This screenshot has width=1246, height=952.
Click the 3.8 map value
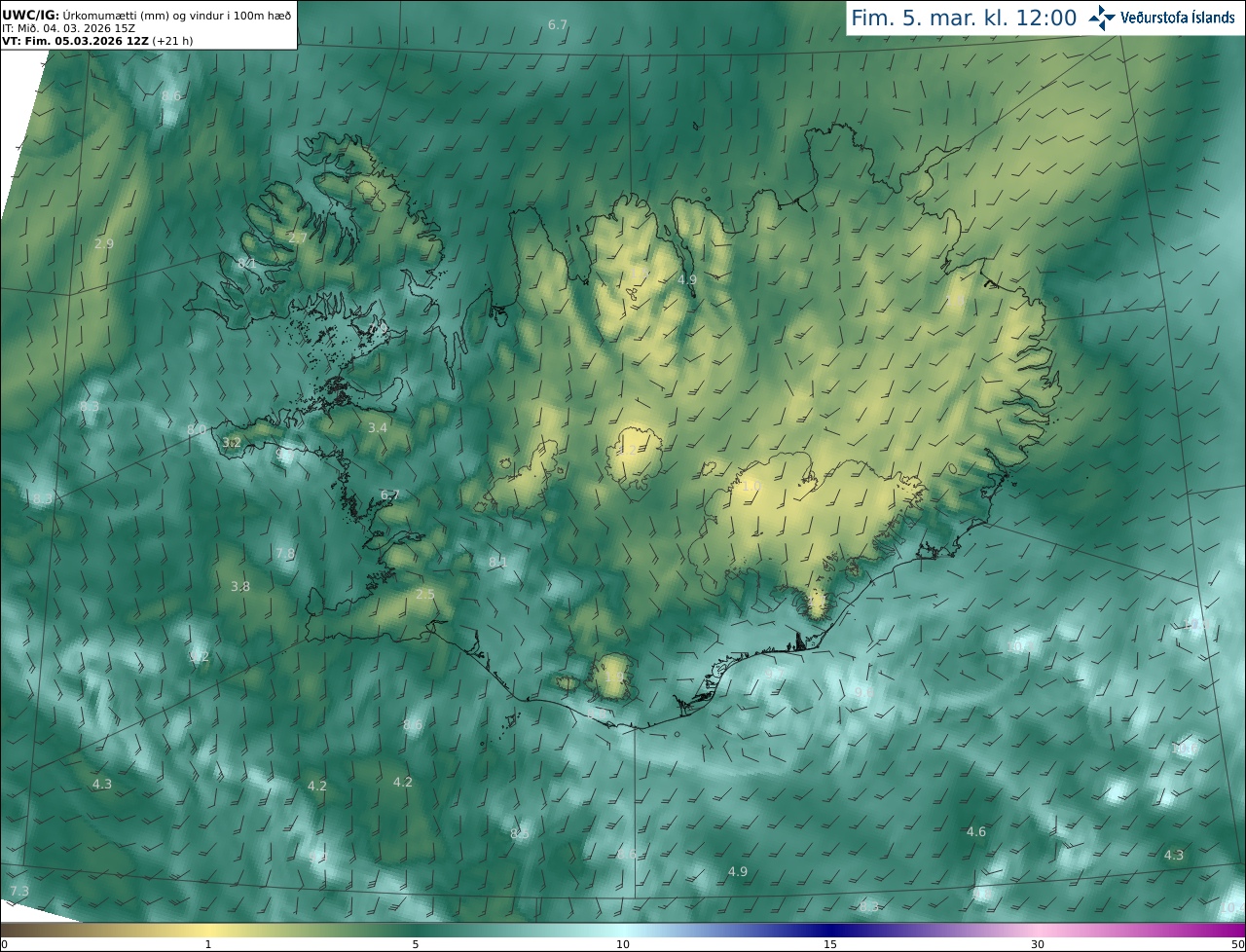(240, 587)
